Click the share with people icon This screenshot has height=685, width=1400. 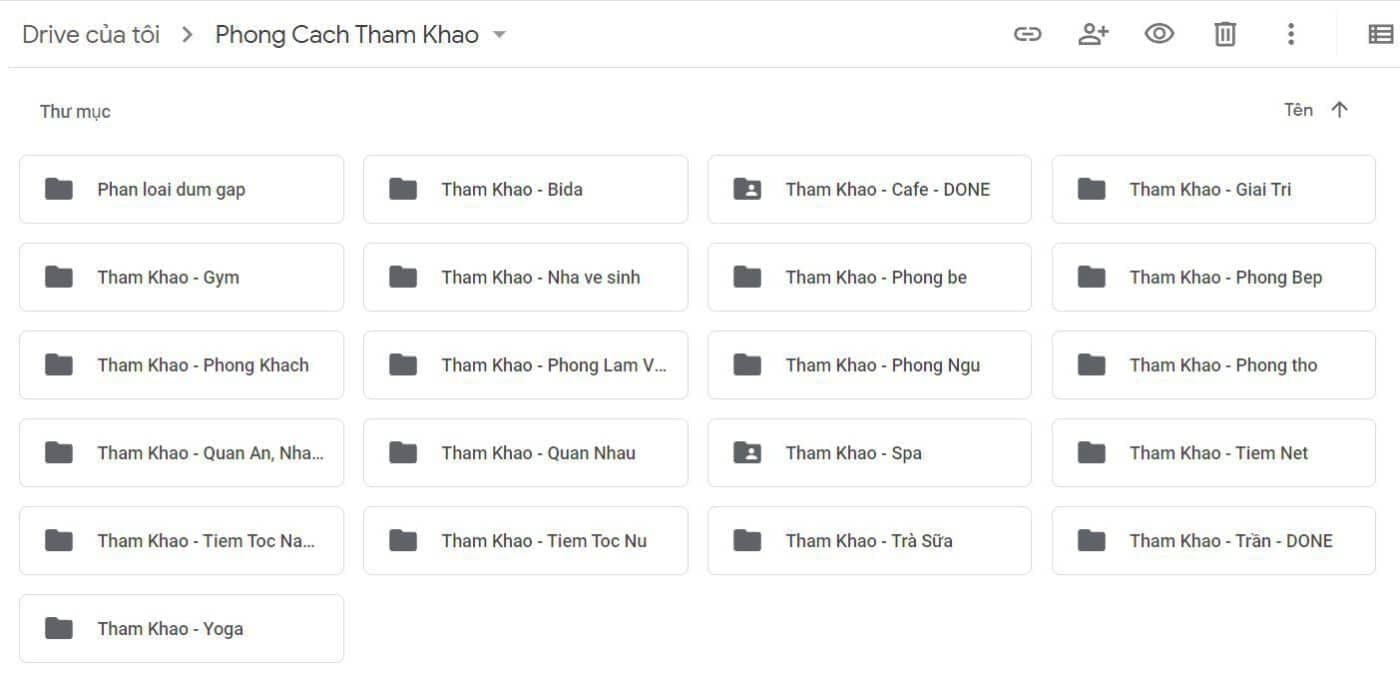1093,35
